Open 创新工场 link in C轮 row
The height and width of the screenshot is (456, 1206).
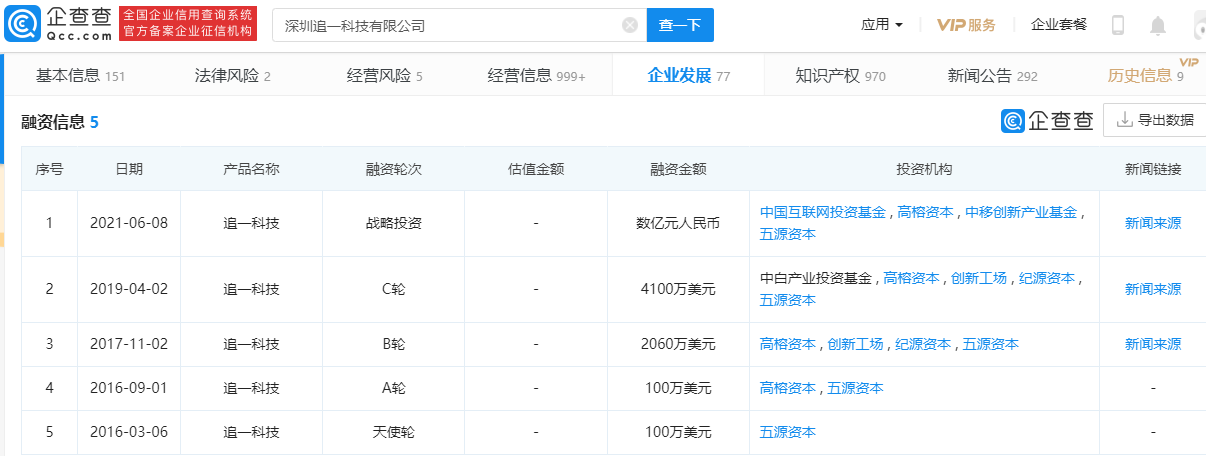[x=979, y=278]
